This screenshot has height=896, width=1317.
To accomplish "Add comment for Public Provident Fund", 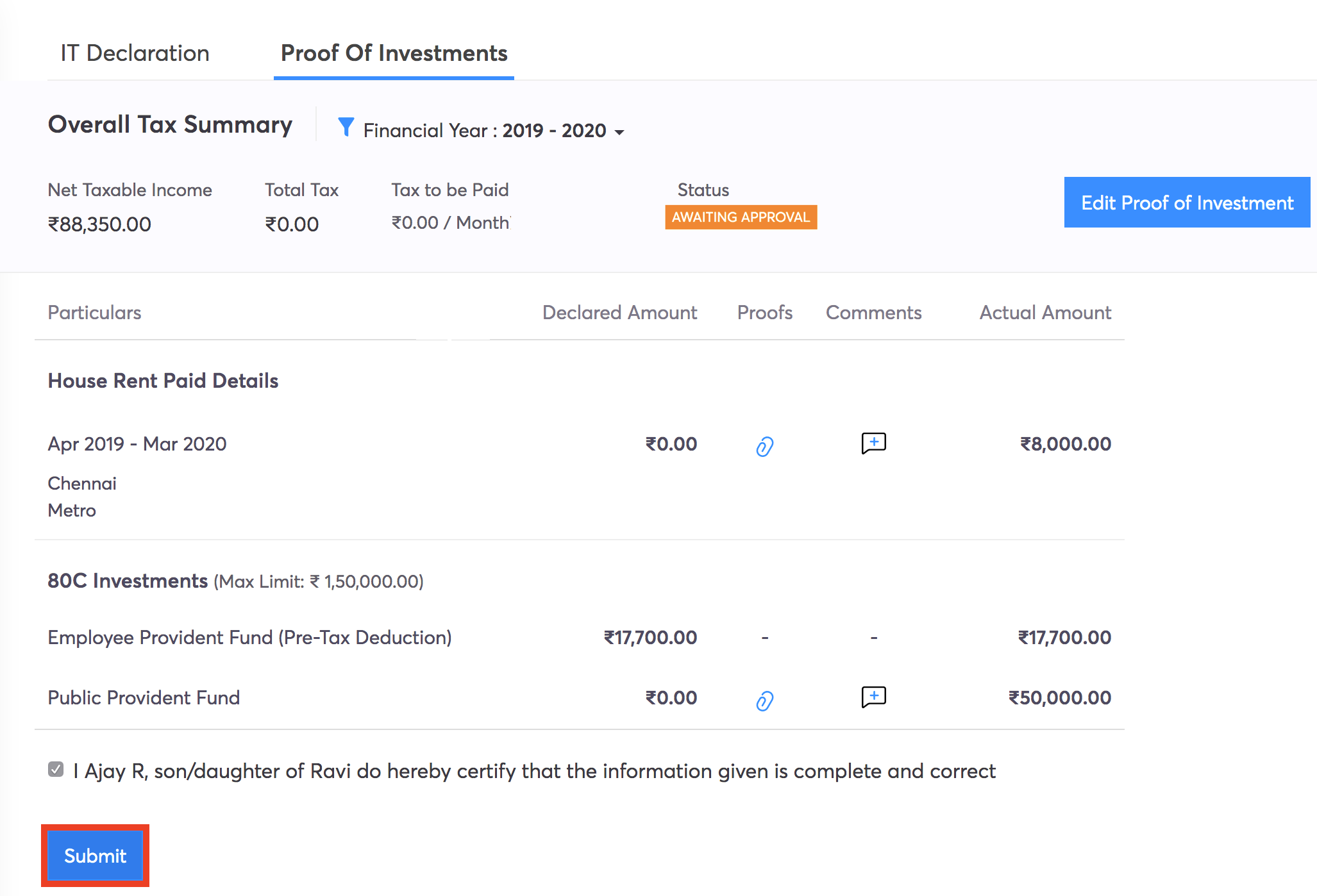I will 873,697.
